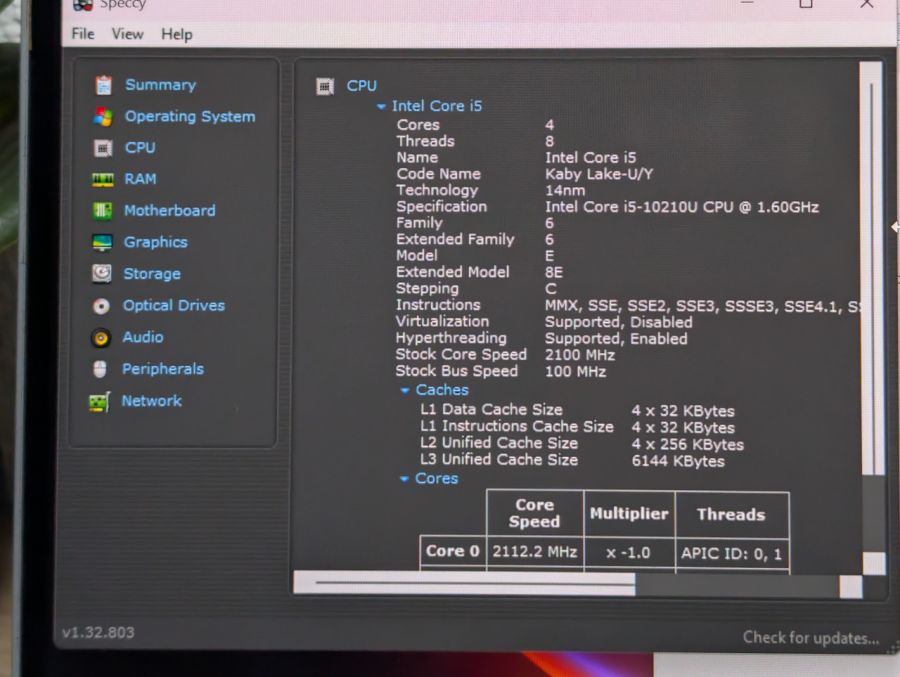Click the L2 Unified Cache Size row label
900x677 pixels.
point(499,443)
